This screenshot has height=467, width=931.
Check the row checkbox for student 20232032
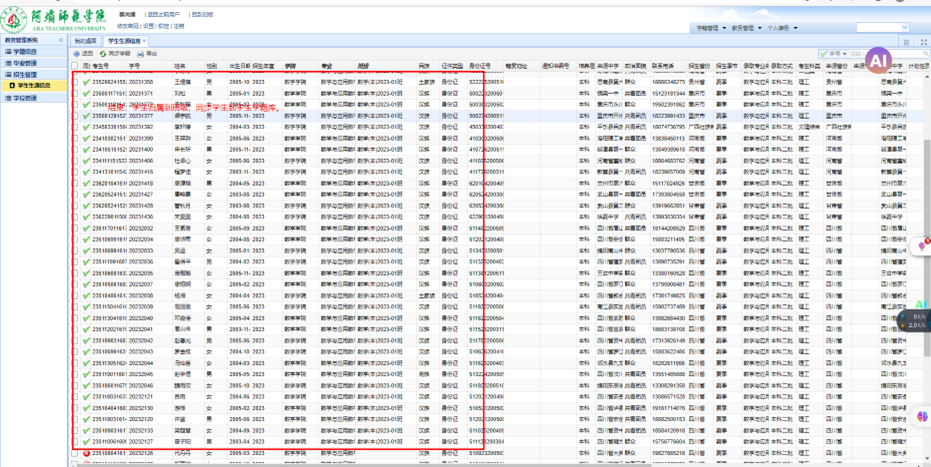[x=75, y=228]
